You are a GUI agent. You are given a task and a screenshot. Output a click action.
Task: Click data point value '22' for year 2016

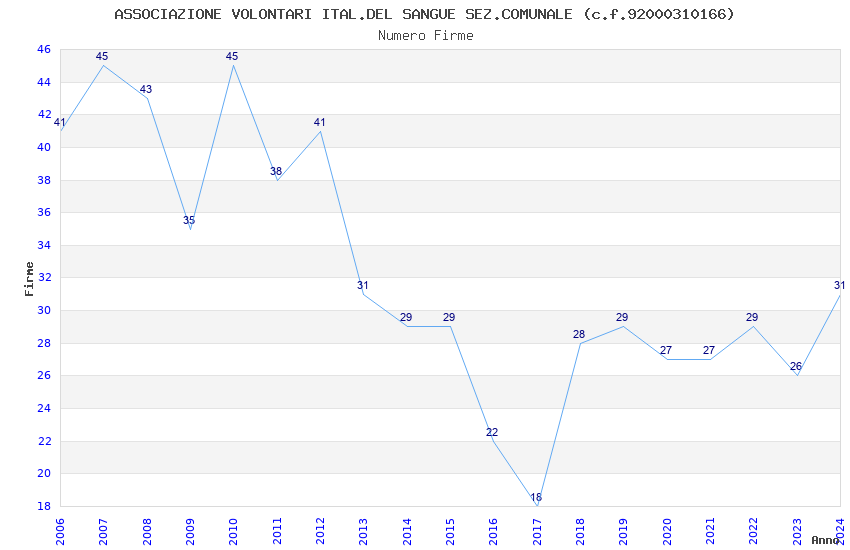[492, 432]
